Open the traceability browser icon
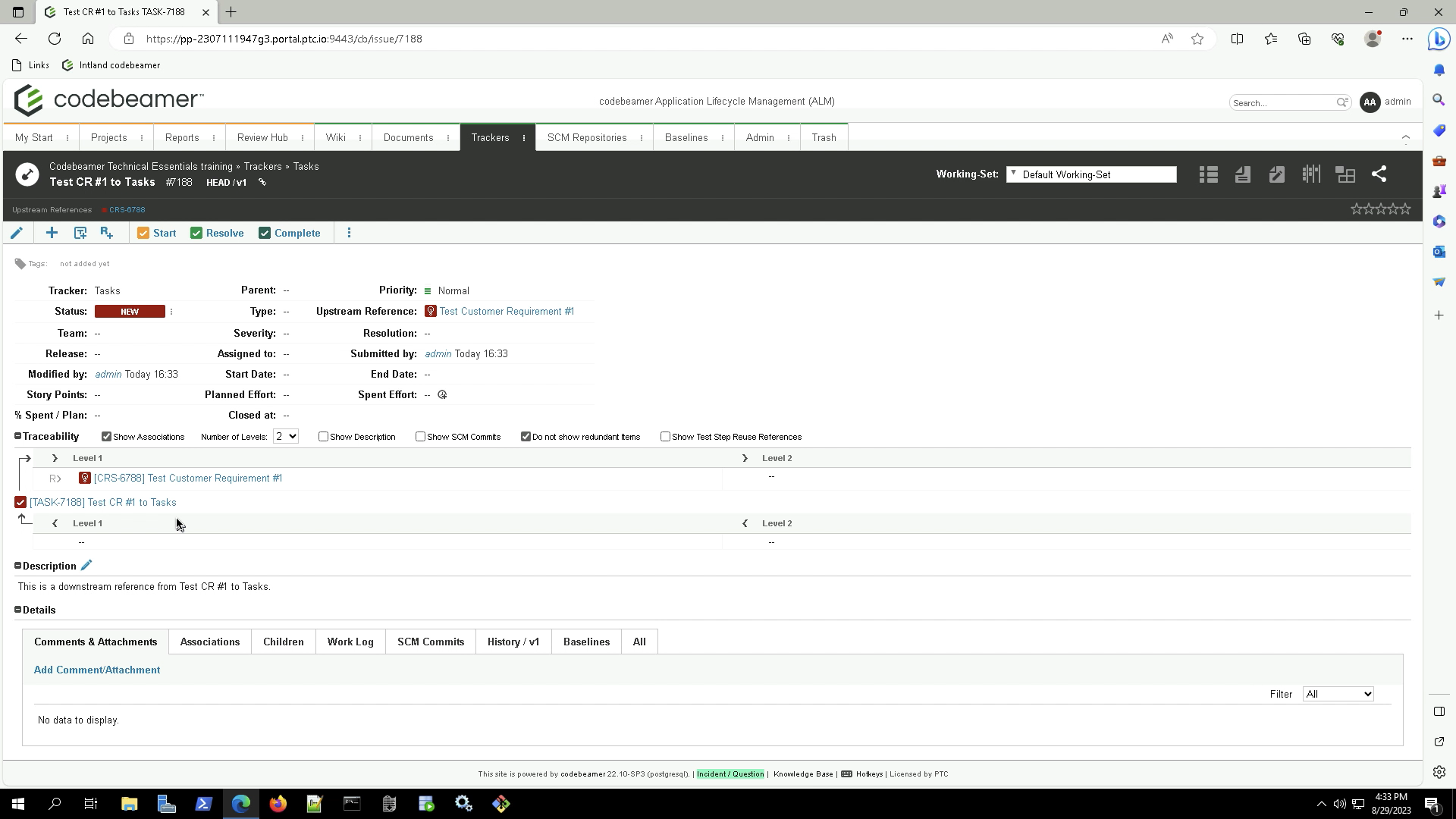1456x819 pixels. (1345, 174)
